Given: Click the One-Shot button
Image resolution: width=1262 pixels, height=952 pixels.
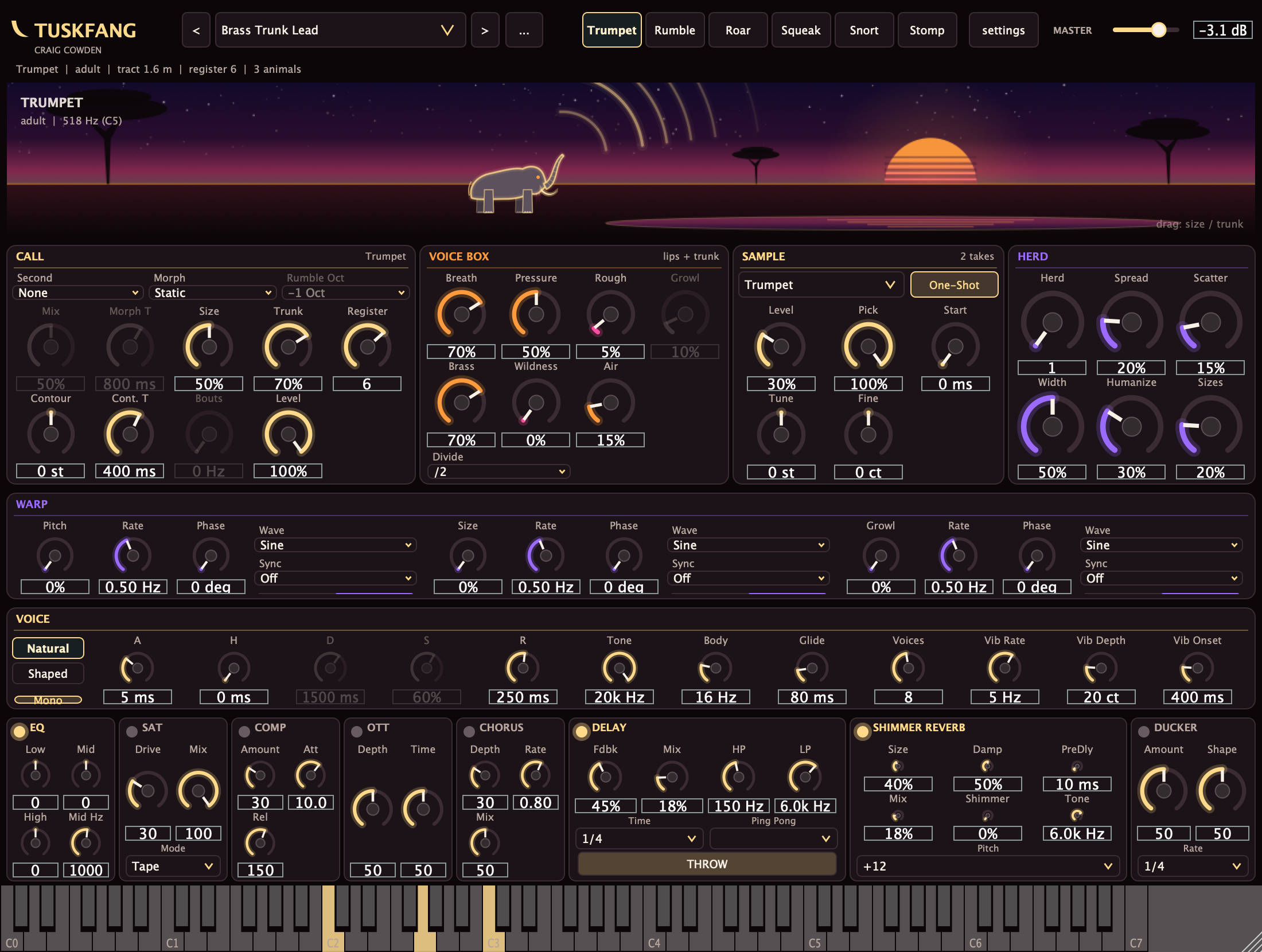Looking at the screenshot, I should tap(954, 285).
